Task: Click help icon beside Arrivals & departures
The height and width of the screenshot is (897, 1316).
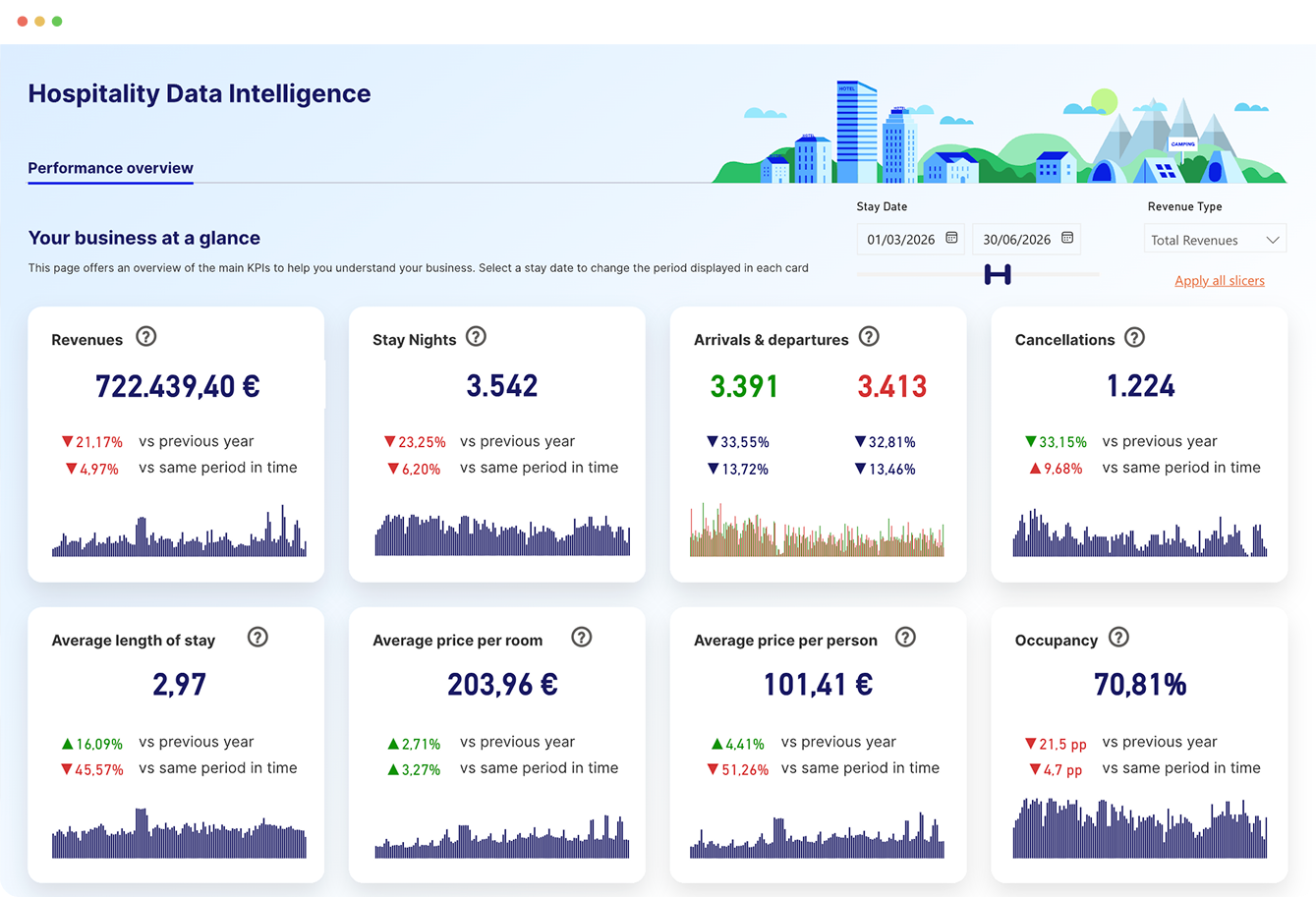Action: pos(869,337)
